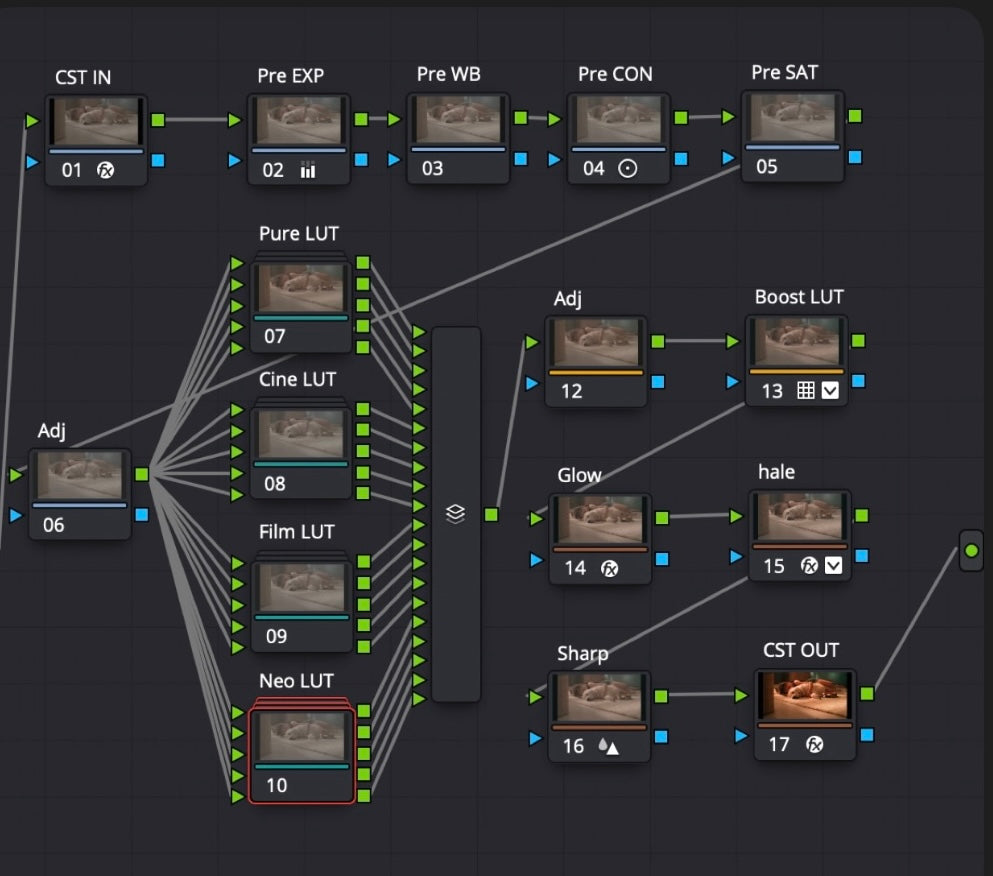Click the grid LUT icon on node 13
This screenshot has height=876, width=993.
(806, 390)
